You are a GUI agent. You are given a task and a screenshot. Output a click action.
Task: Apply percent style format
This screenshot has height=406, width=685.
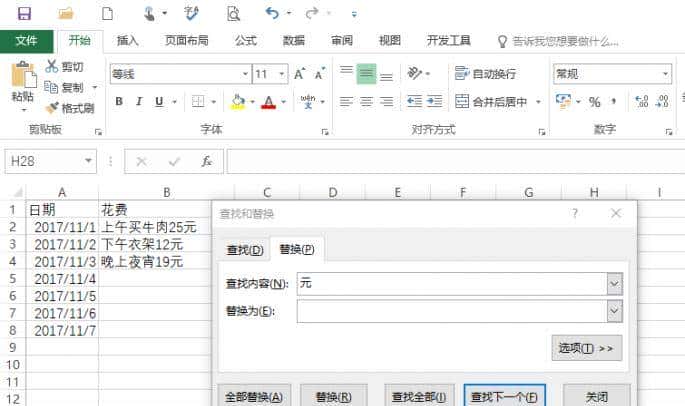pos(594,102)
